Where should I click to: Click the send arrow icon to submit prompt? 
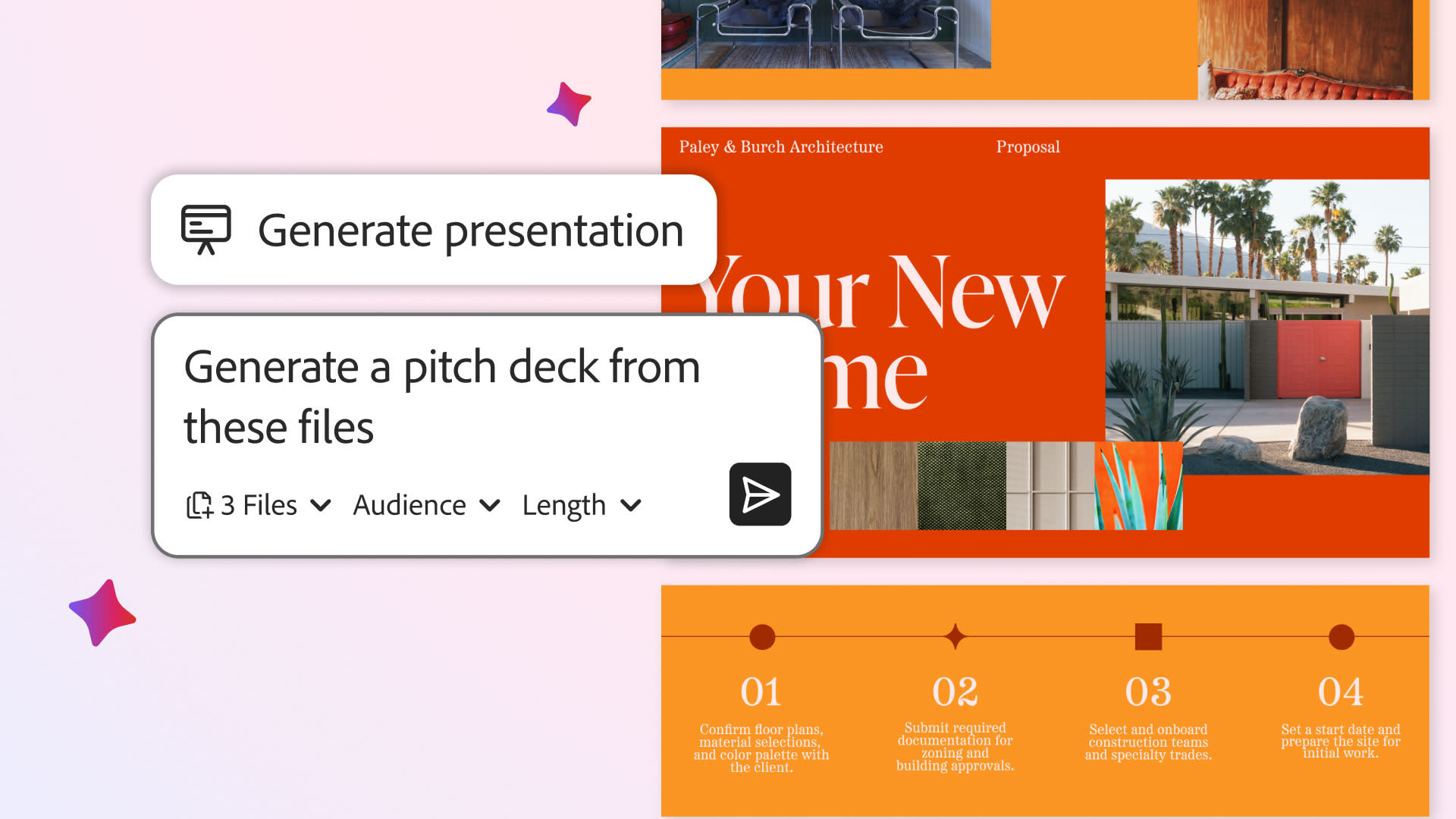click(x=759, y=494)
